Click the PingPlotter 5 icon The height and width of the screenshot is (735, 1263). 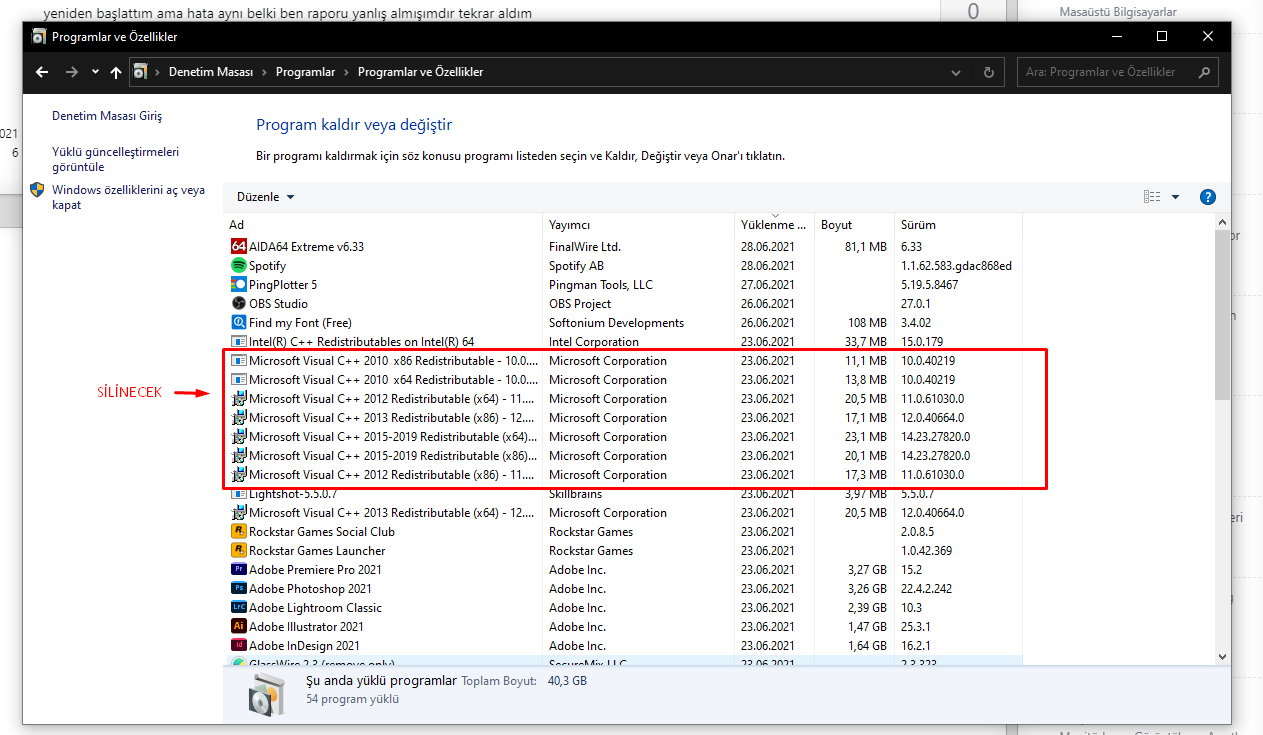pyautogui.click(x=239, y=284)
